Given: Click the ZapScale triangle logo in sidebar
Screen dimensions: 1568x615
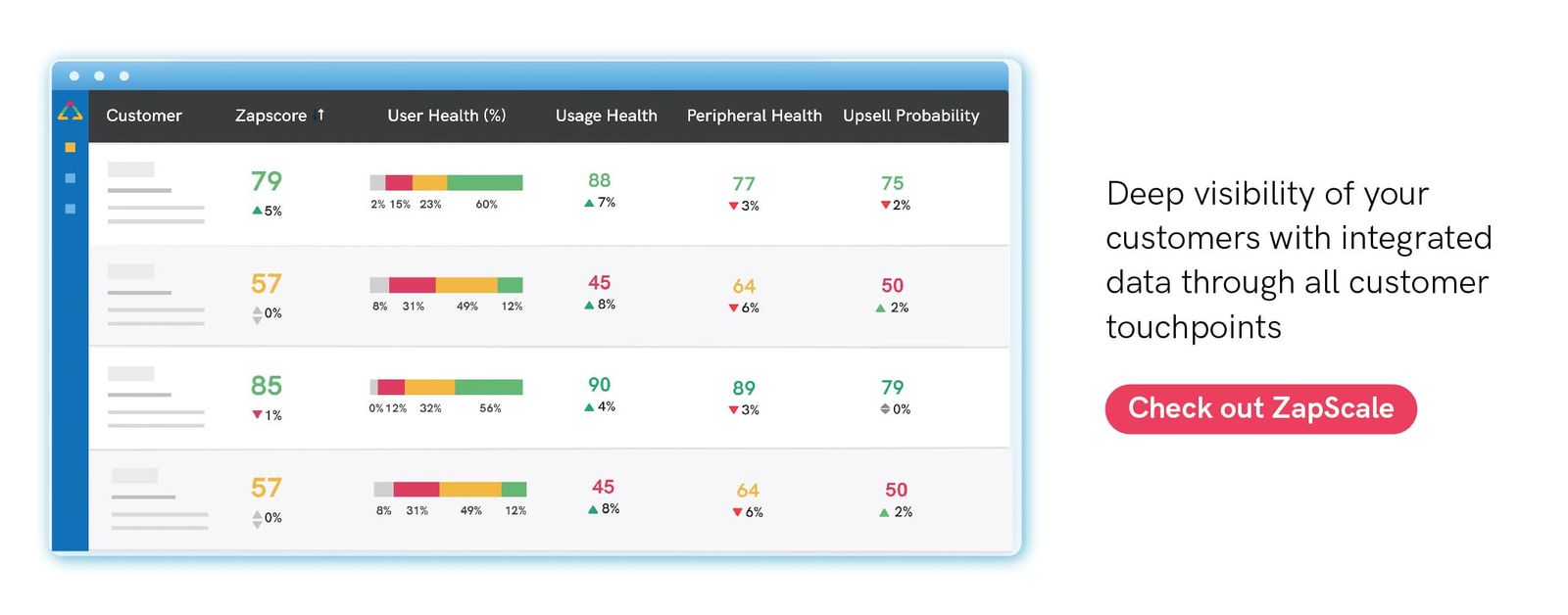Looking at the screenshot, I should pos(69,112).
